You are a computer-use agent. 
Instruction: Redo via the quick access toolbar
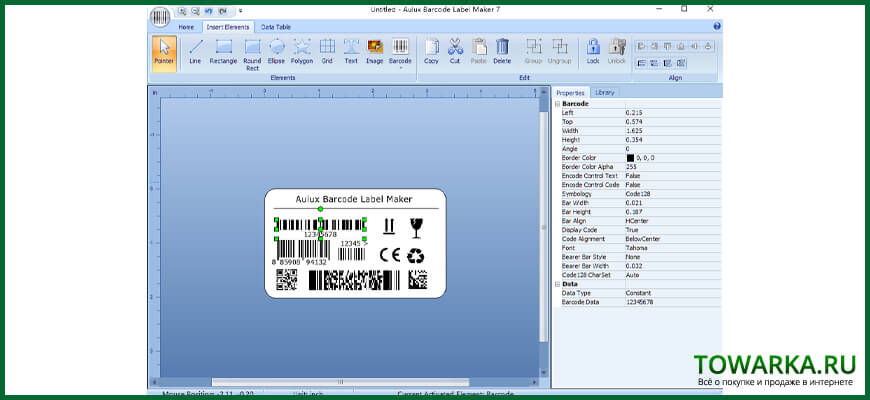coord(222,11)
